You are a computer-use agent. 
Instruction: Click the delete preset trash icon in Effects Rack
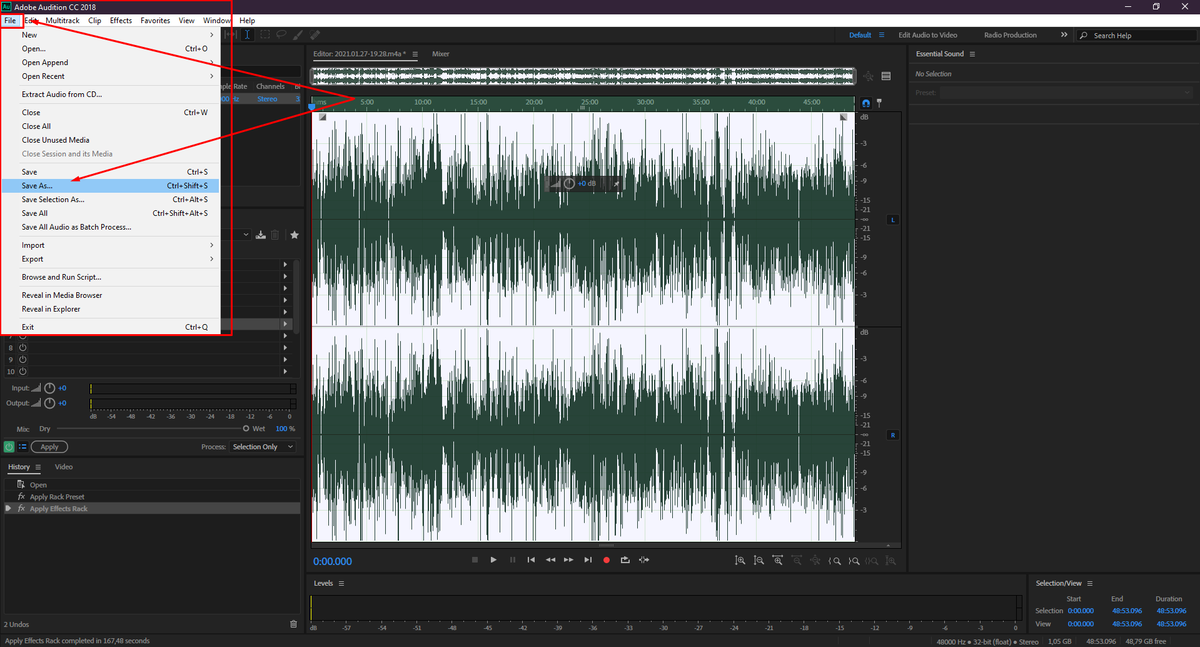[x=275, y=235]
